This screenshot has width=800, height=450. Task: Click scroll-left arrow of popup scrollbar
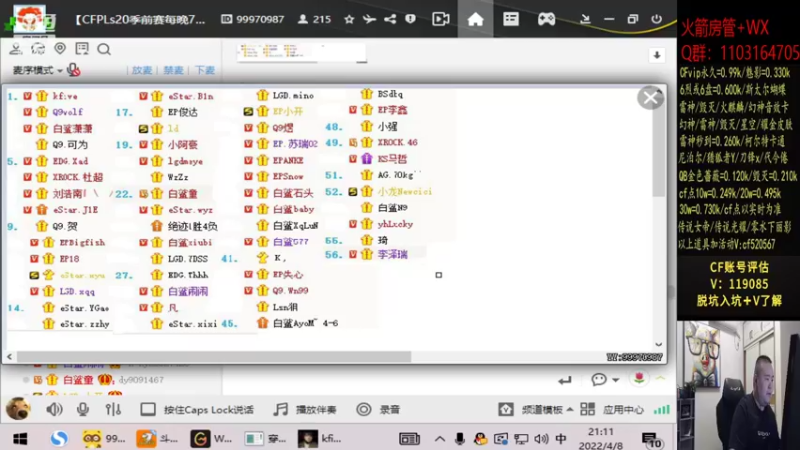point(9,357)
